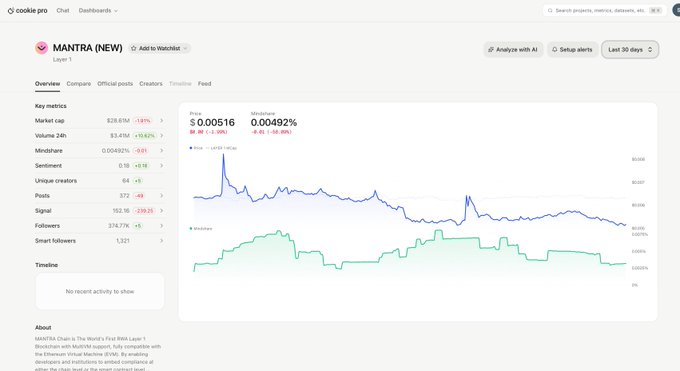680x371 pixels.
Task: Open the watchlist dropdown chevron
Action: (185, 48)
